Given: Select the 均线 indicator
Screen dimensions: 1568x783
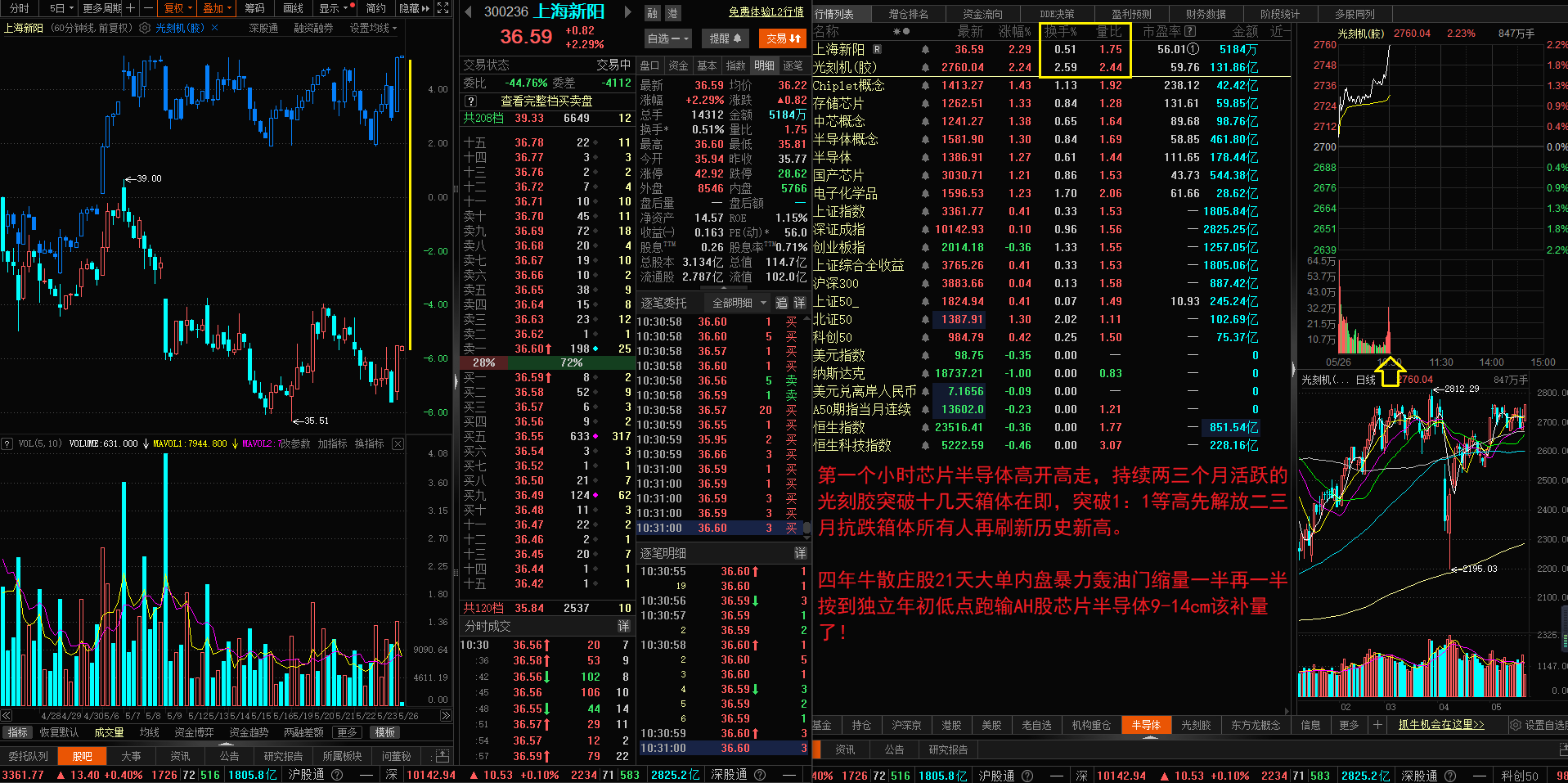Looking at the screenshot, I should coord(149,732).
